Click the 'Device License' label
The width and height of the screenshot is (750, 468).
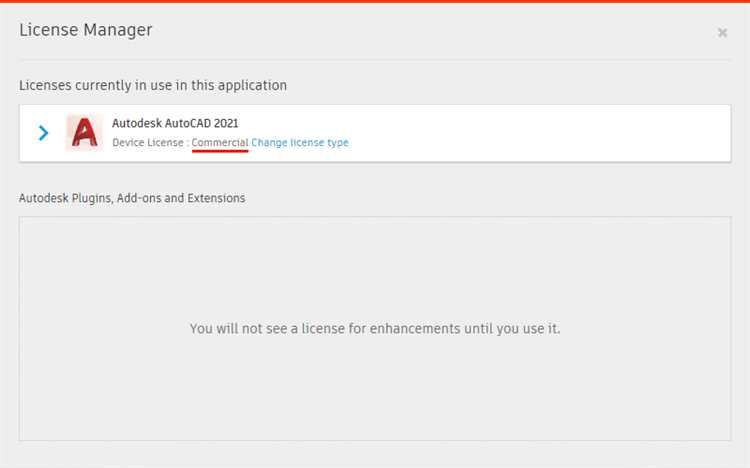point(148,143)
